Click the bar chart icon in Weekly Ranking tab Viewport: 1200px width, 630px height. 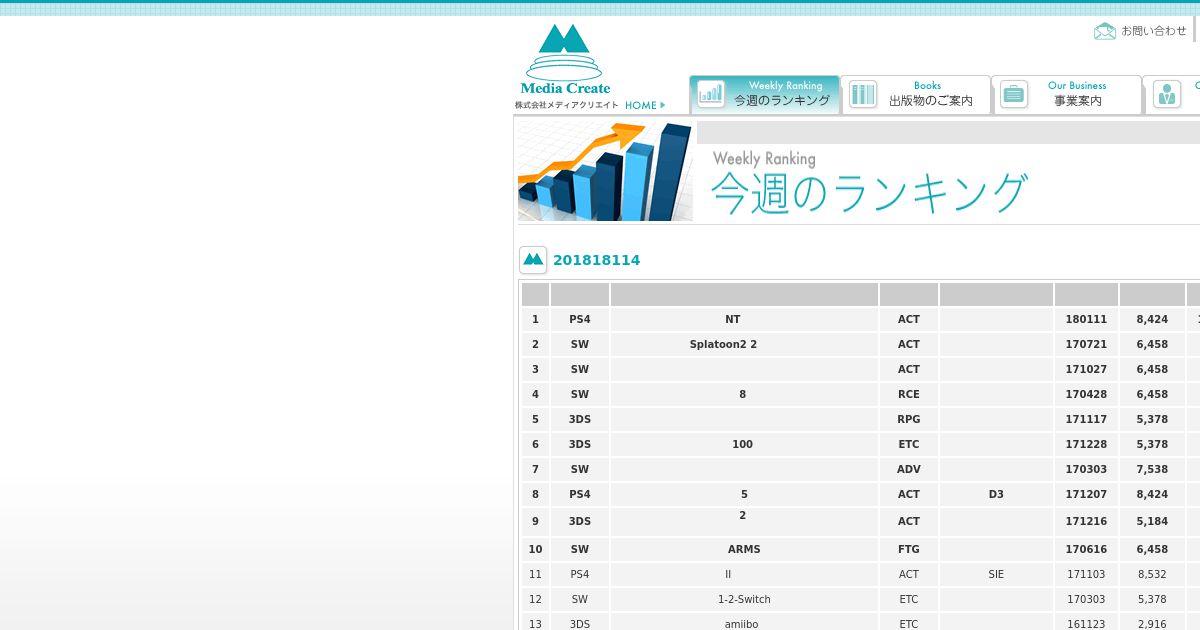click(x=711, y=94)
